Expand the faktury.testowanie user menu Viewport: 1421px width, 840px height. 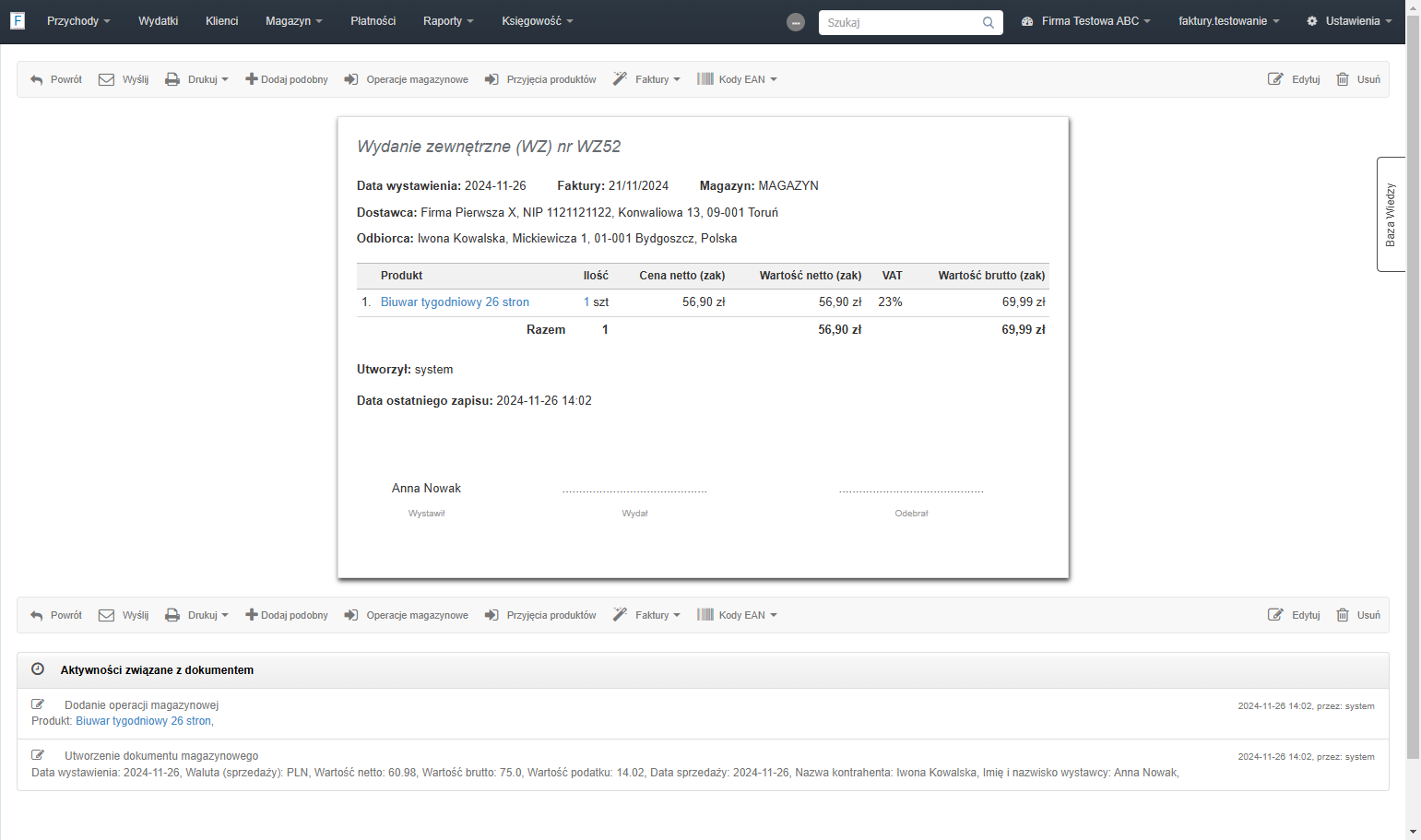click(1228, 21)
